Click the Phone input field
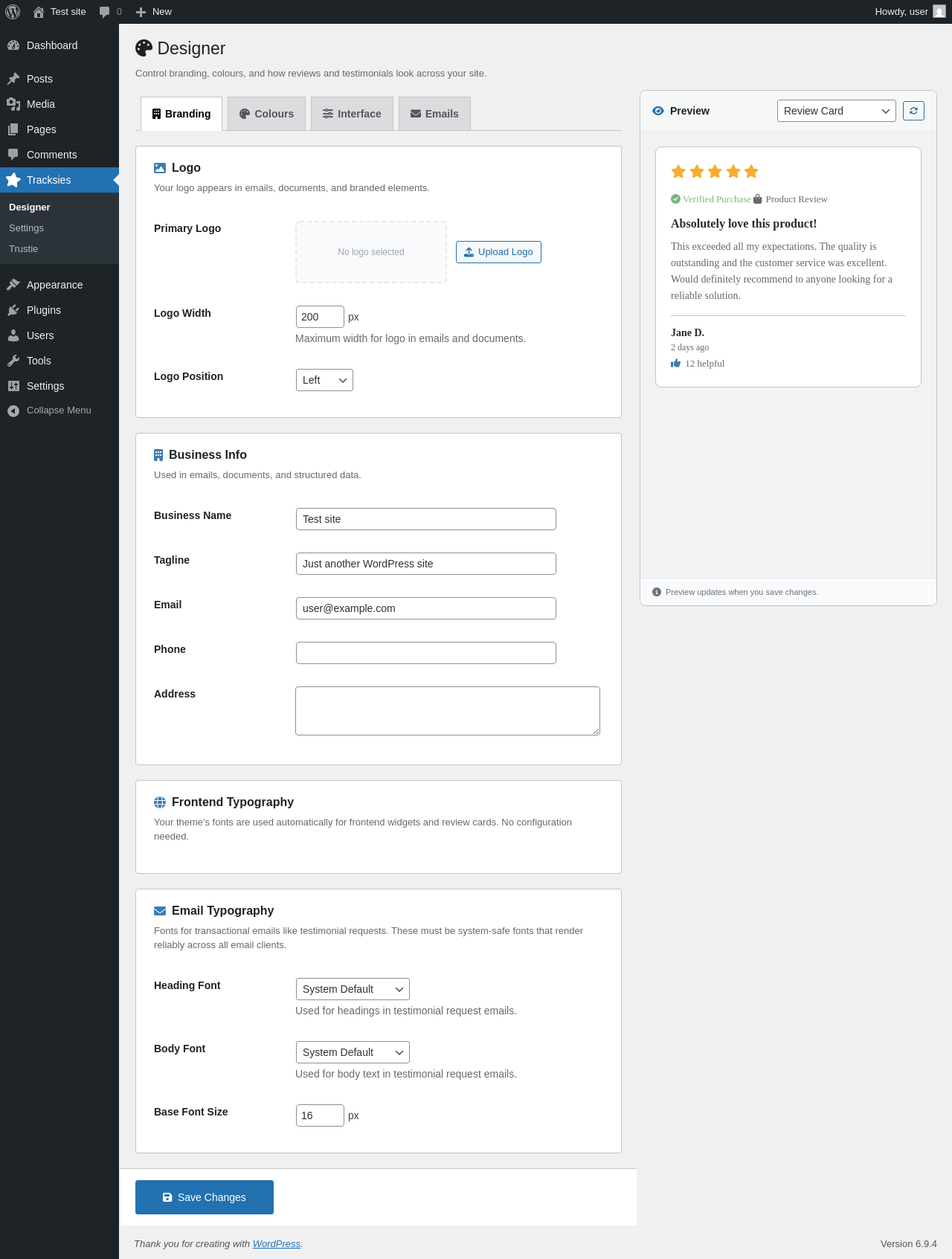Viewport: 952px width, 1259px height. [x=426, y=653]
